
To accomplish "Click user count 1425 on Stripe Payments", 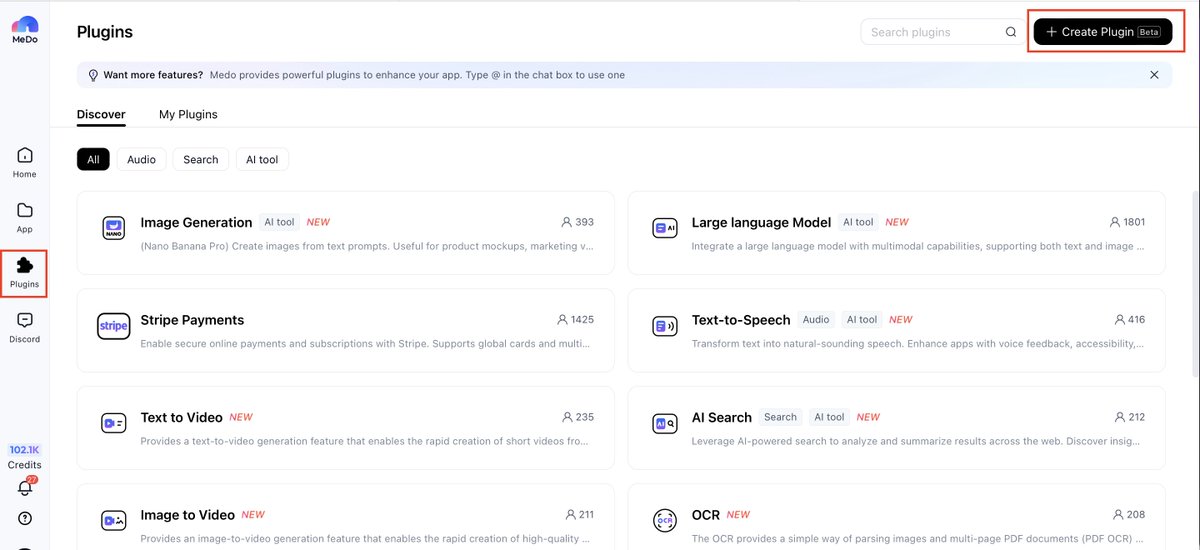I will (575, 320).
